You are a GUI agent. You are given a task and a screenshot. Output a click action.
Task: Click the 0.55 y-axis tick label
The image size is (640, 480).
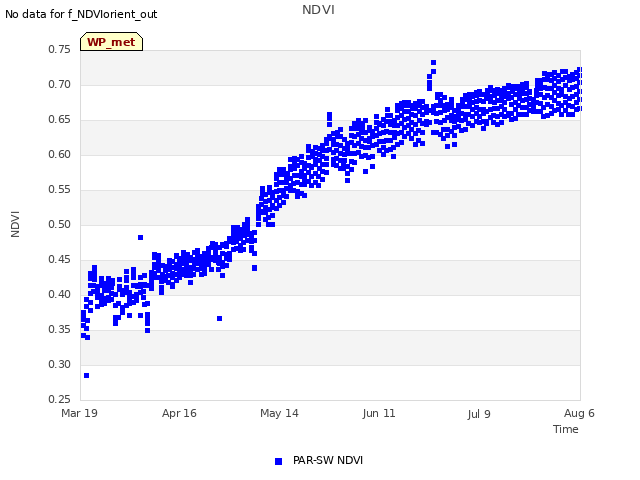tap(60, 189)
